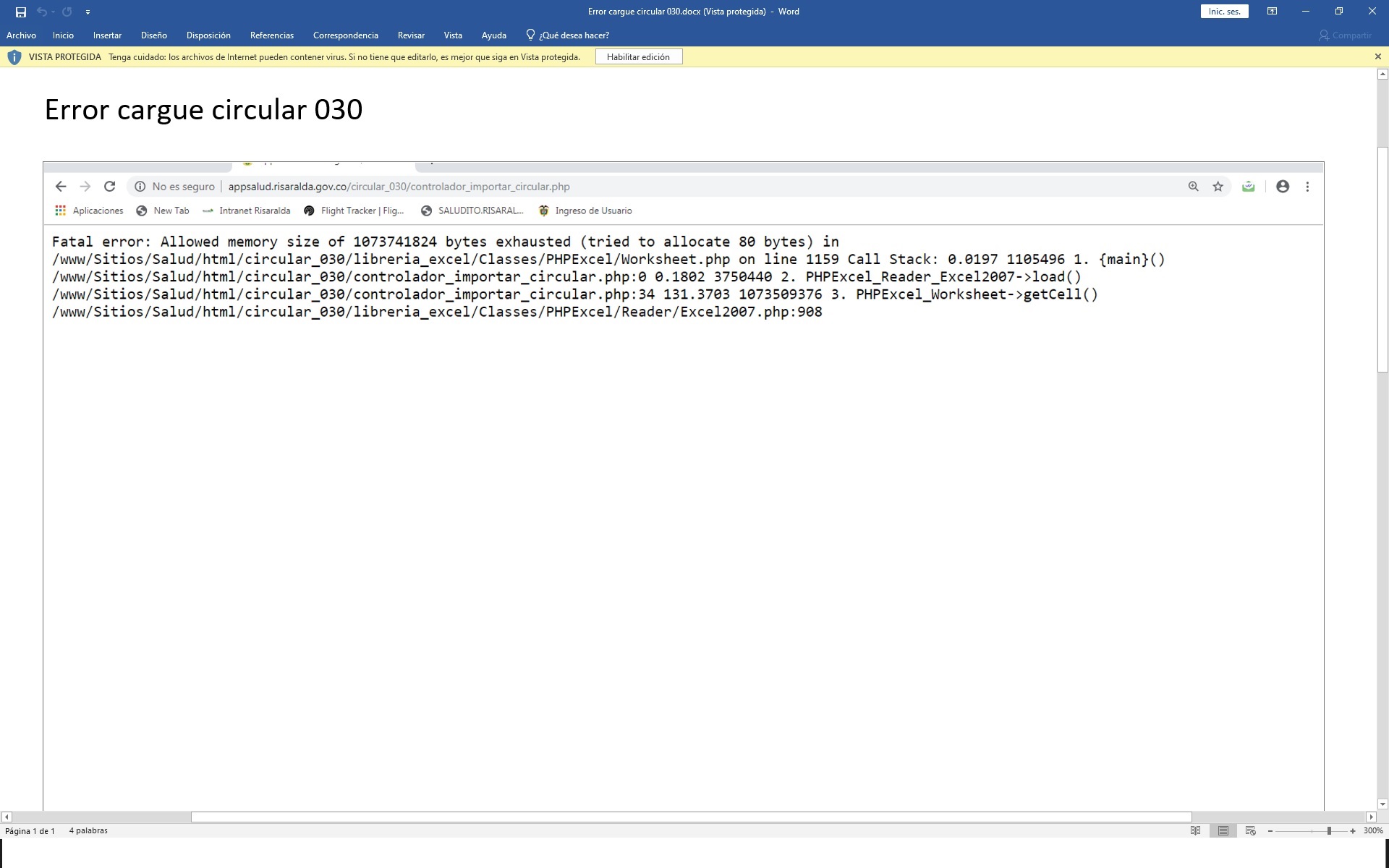Undo the last action via quick access

42,12
